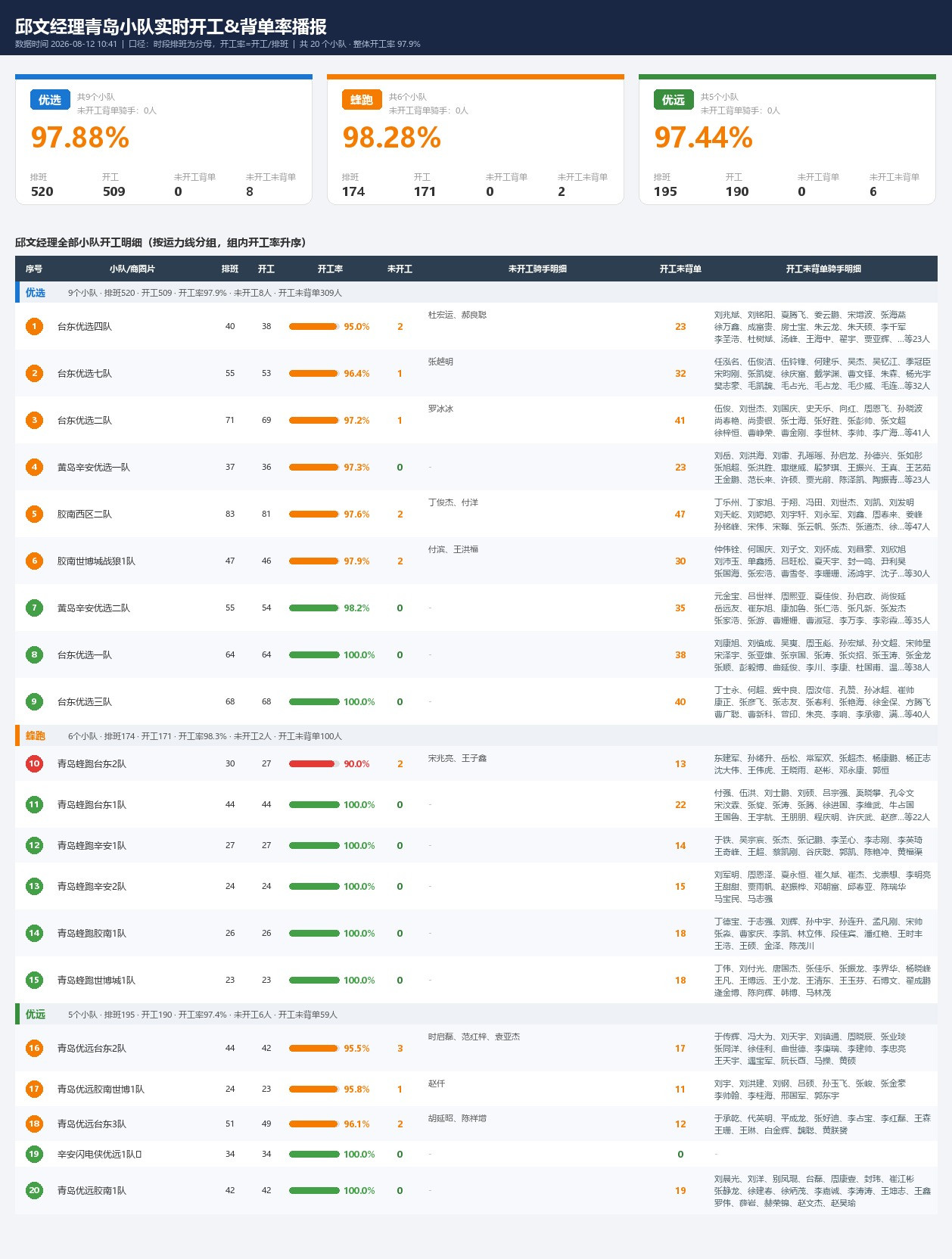Click rank badge 13 beside 青岛蜂跑辛安2队
The width and height of the screenshot is (952, 1259).
34,887
